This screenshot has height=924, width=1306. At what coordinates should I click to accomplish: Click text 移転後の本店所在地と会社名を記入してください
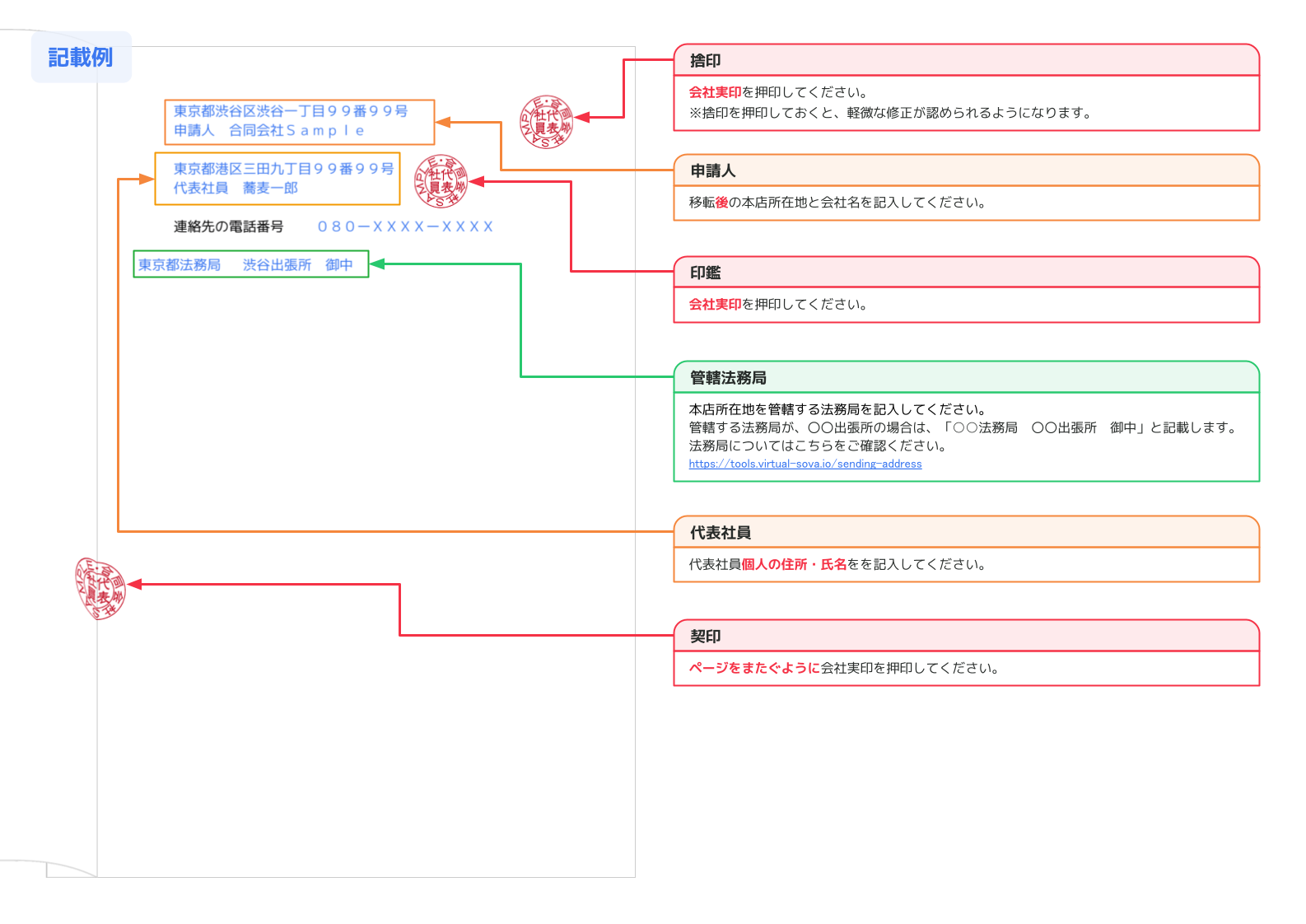pyautogui.click(x=837, y=203)
